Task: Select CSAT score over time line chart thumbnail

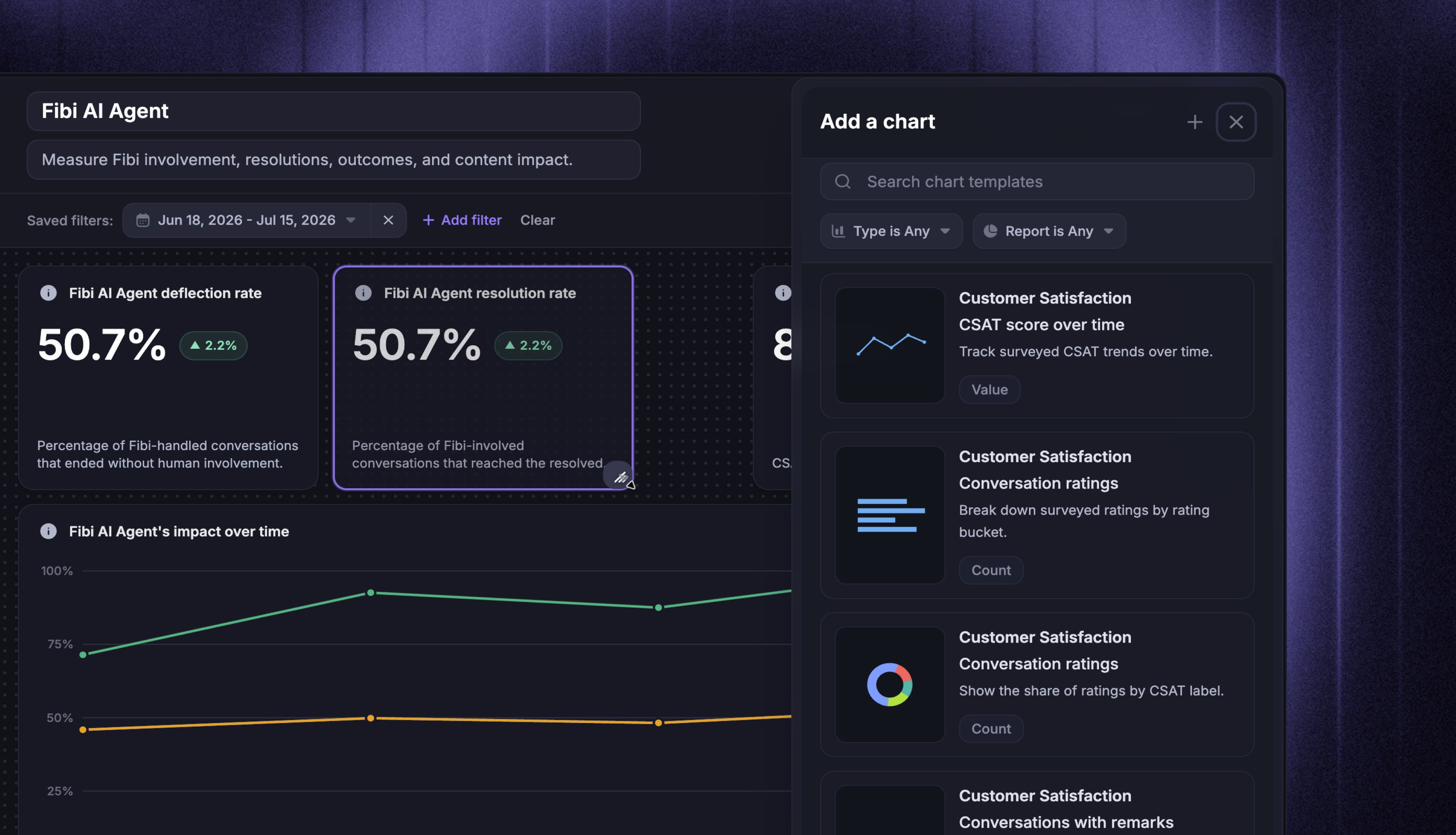Action: click(x=889, y=345)
